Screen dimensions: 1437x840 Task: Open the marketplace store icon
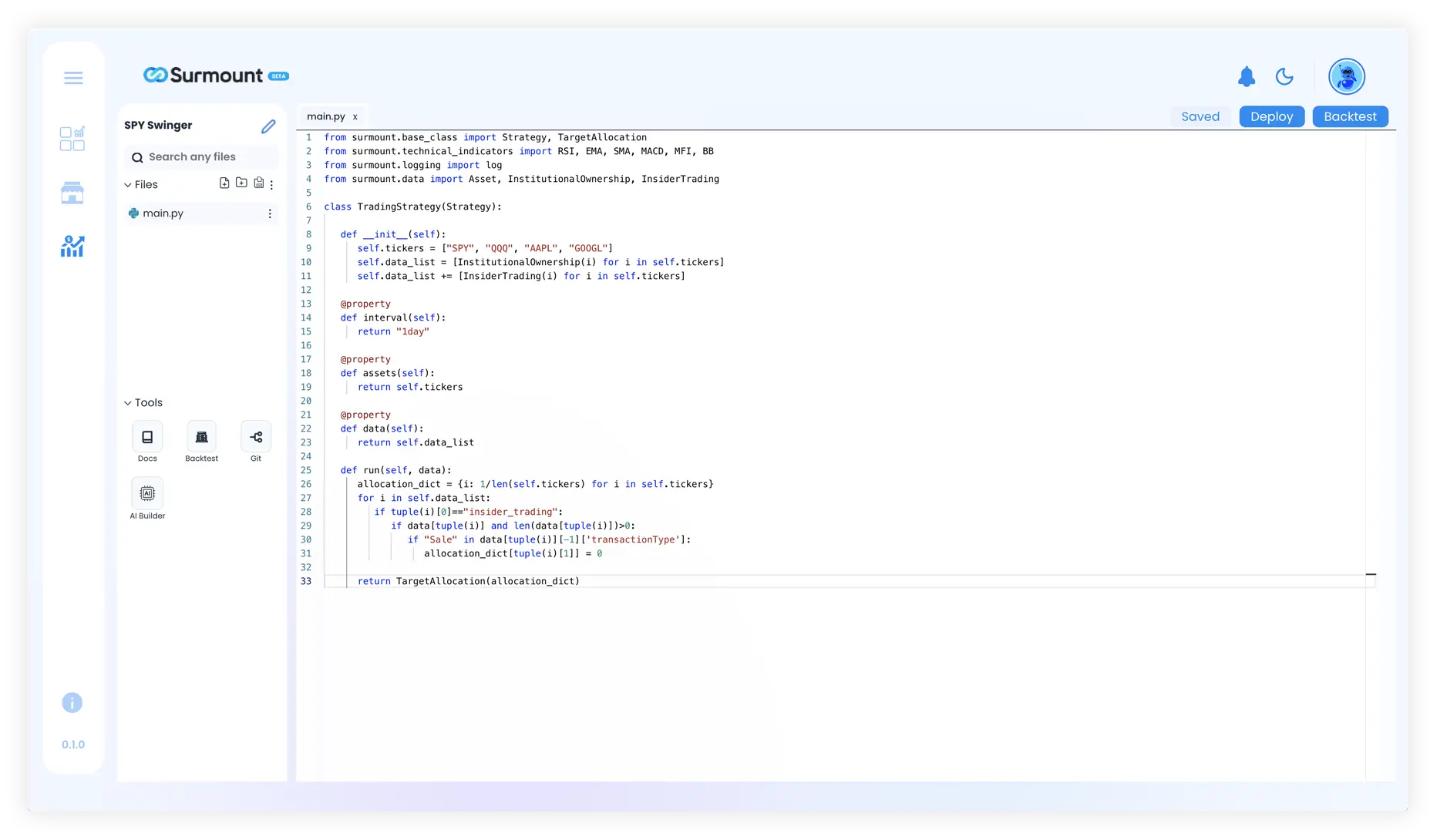[72, 193]
